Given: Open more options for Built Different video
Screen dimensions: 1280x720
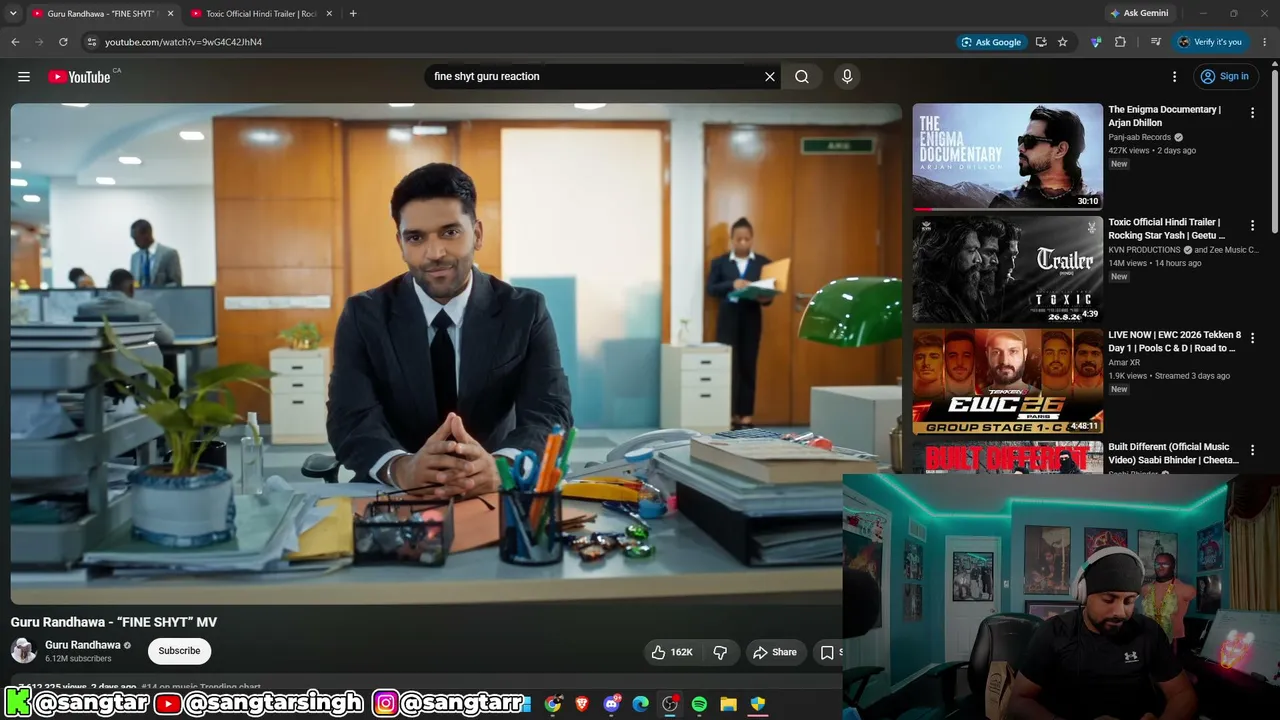Looking at the screenshot, I should [1252, 451].
